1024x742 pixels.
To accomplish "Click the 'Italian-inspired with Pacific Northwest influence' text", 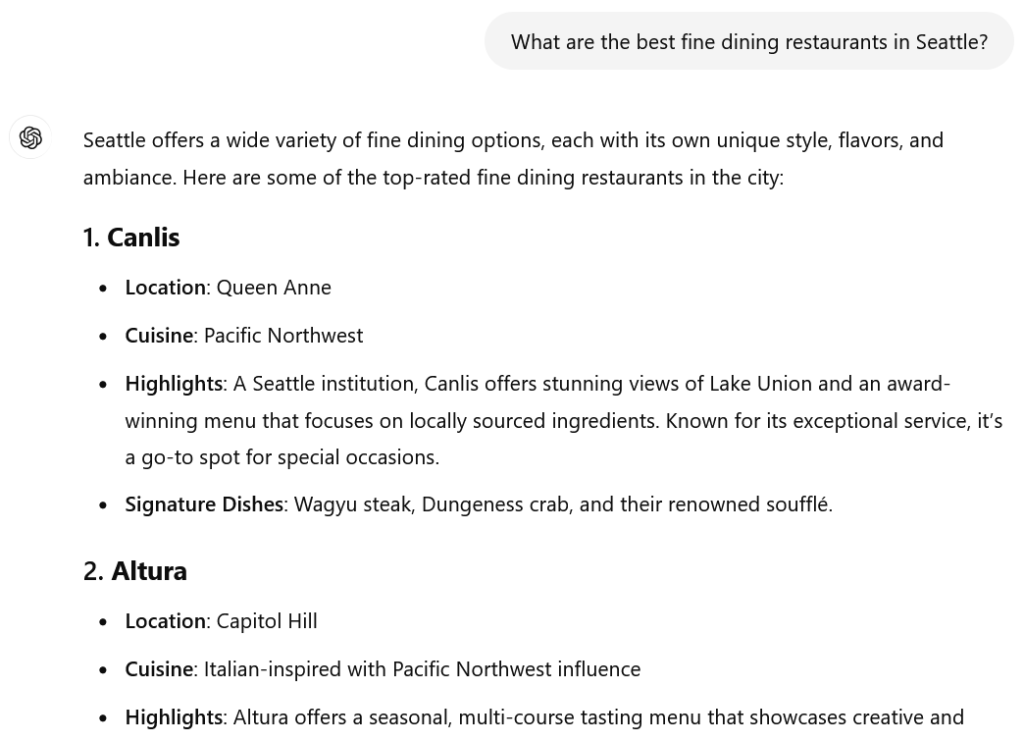I will (x=422, y=669).
